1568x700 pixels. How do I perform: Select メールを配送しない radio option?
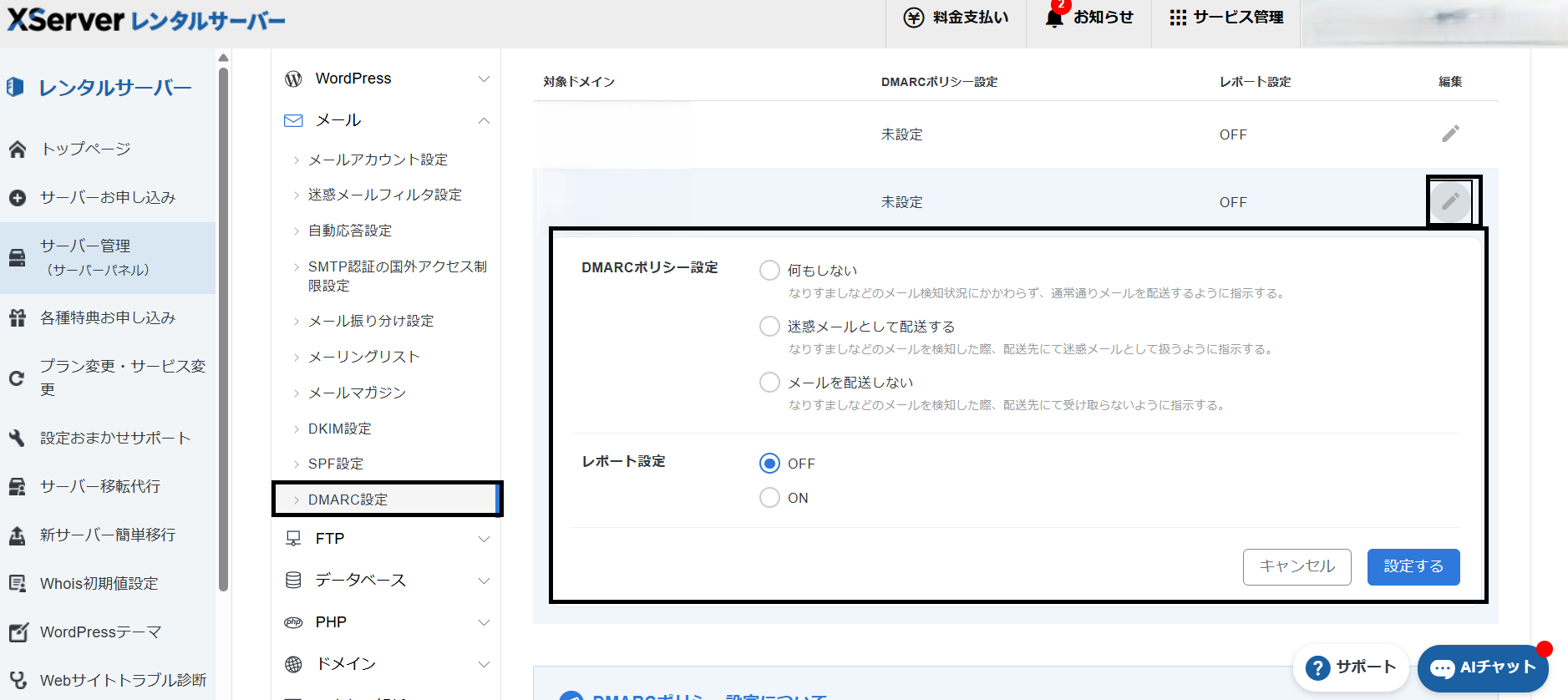769,382
